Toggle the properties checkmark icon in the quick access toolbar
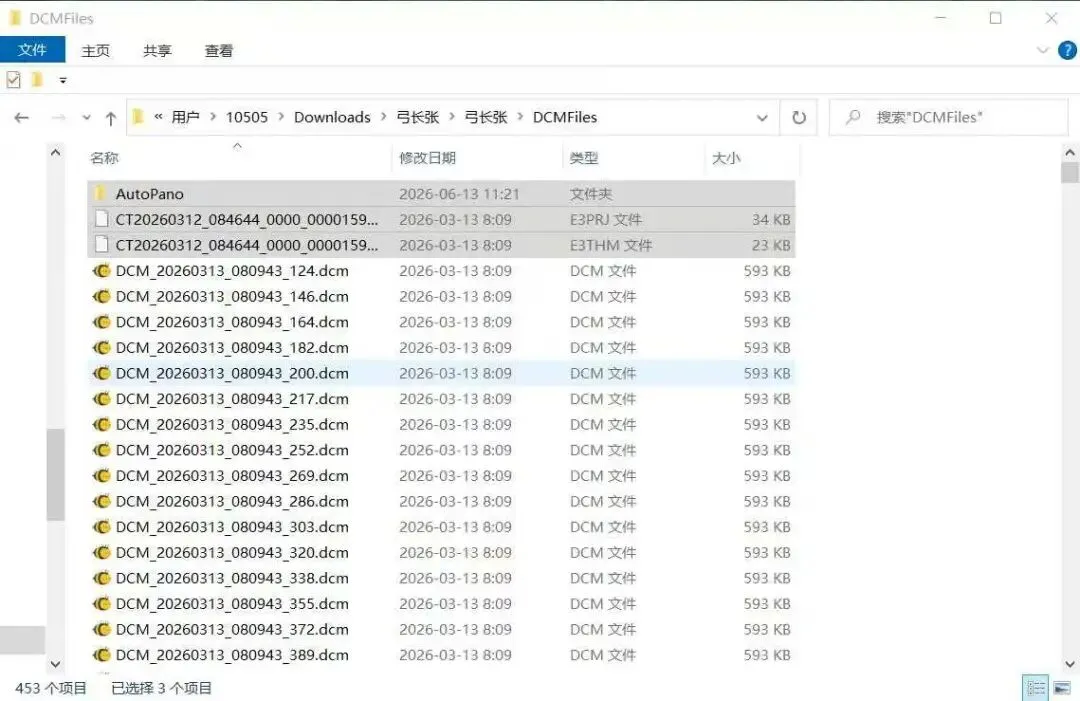 coord(13,80)
